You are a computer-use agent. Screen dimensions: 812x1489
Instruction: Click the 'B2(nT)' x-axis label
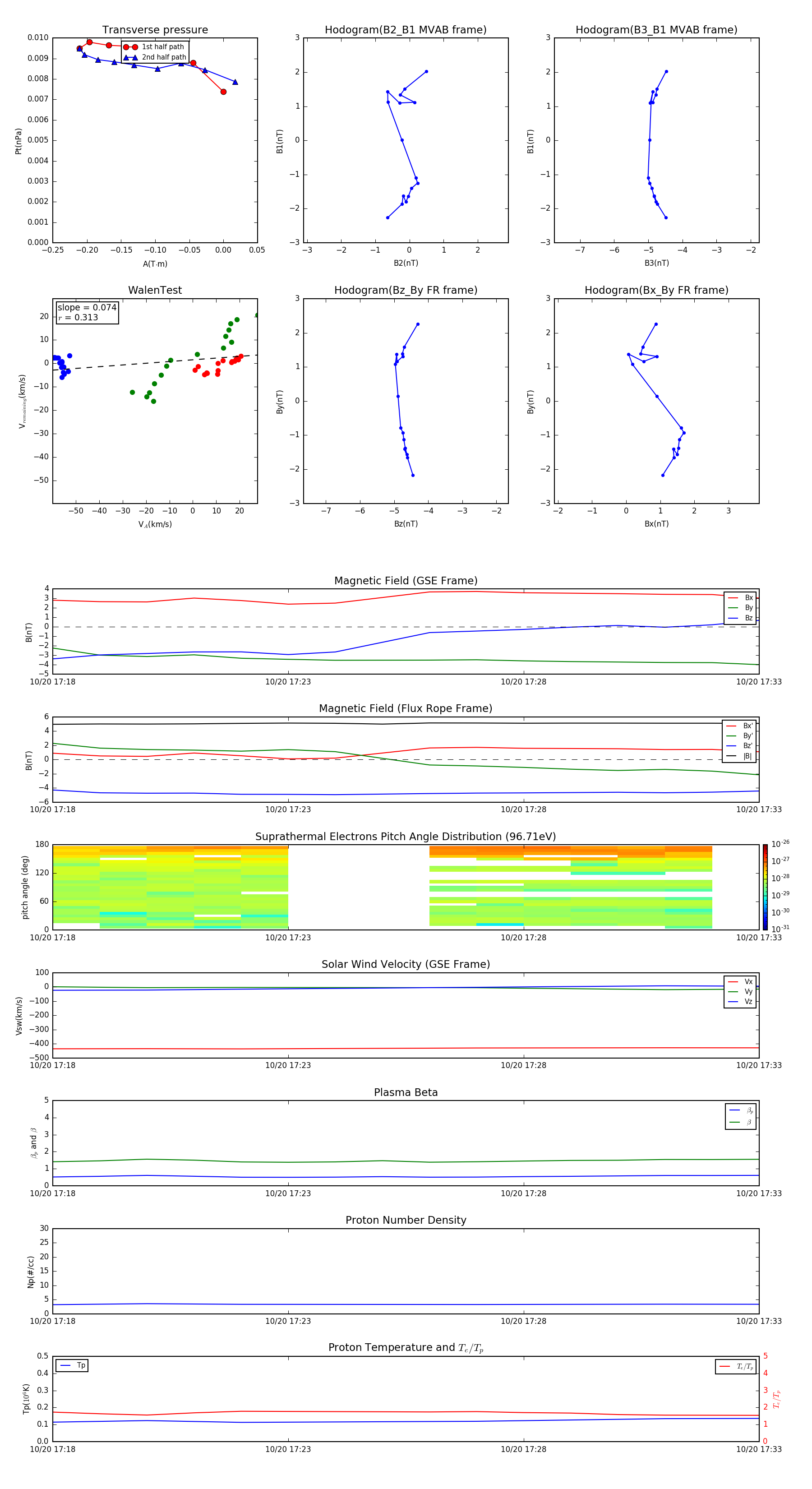point(406,263)
